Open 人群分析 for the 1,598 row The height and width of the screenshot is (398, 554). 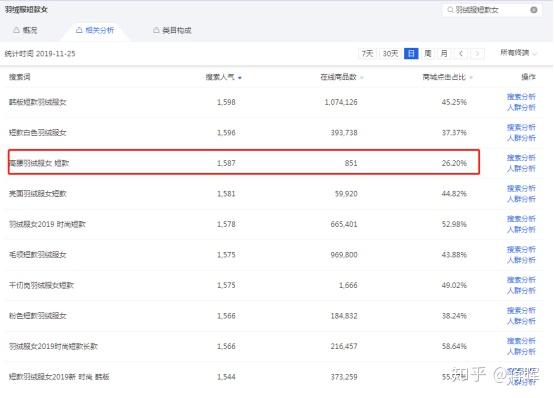pyautogui.click(x=521, y=107)
